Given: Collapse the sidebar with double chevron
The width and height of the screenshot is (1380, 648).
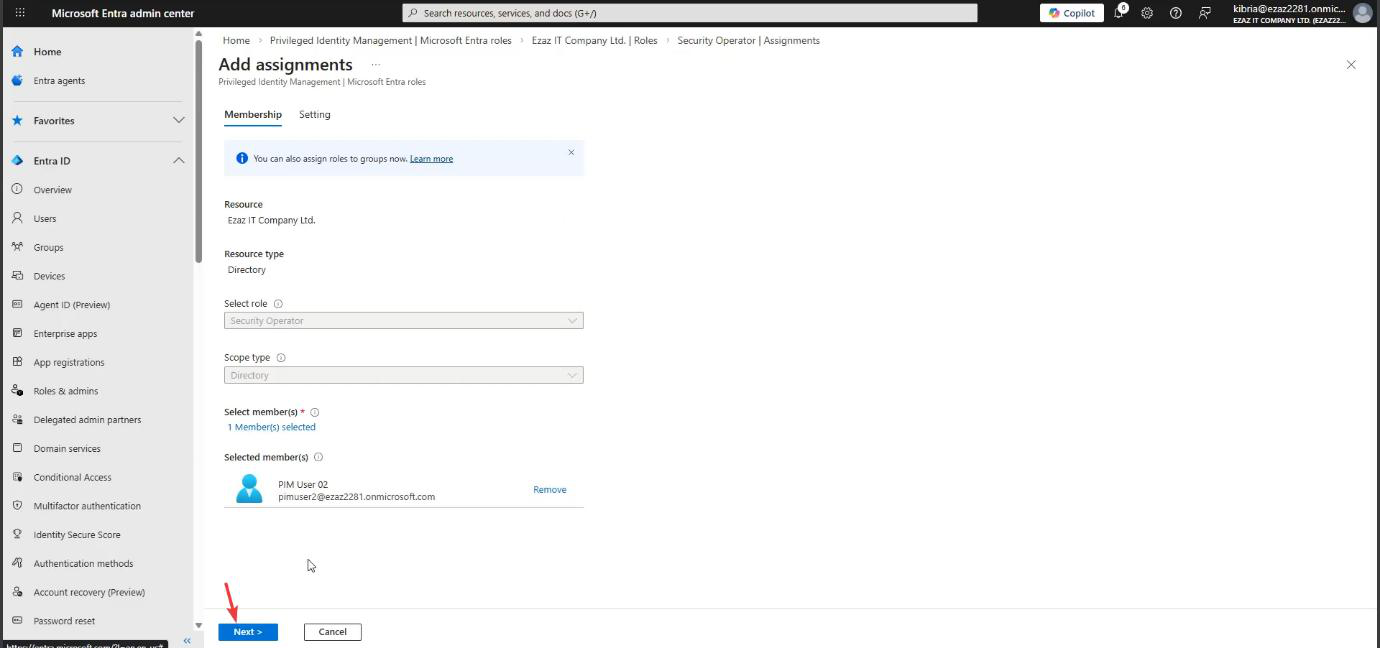Looking at the screenshot, I should click(186, 641).
